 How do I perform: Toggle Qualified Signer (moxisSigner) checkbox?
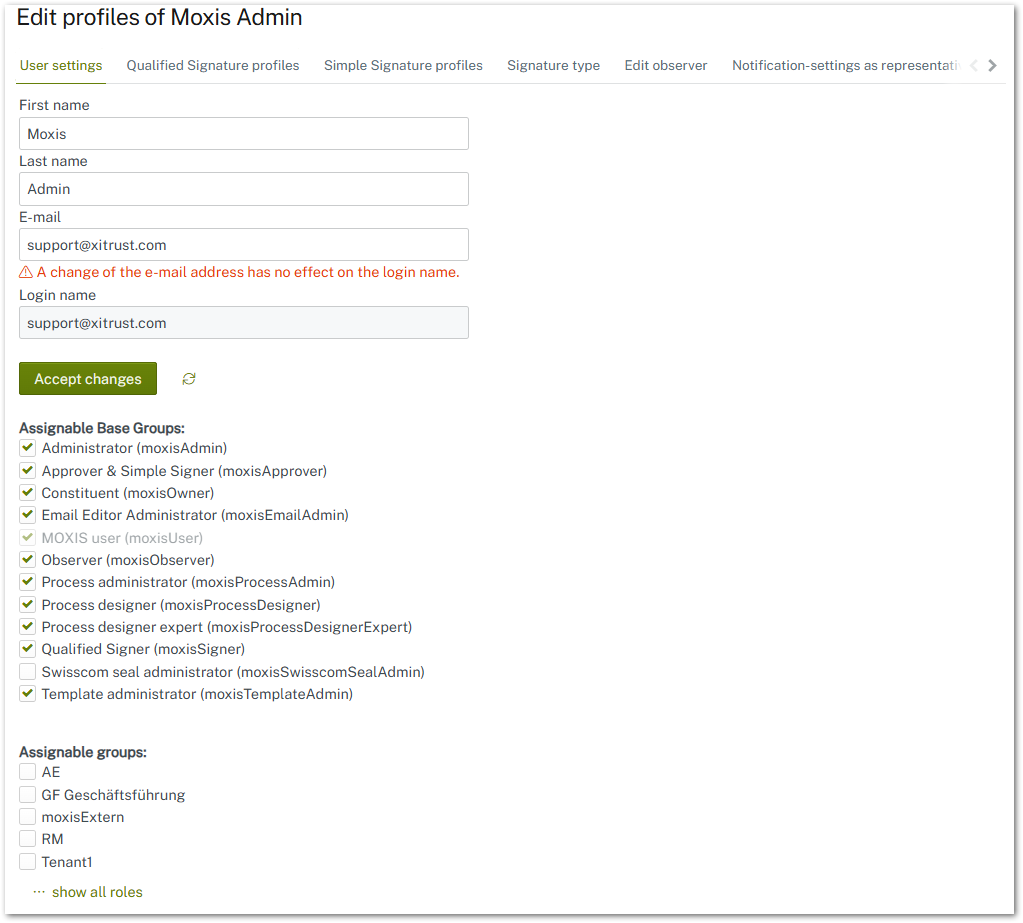point(28,649)
